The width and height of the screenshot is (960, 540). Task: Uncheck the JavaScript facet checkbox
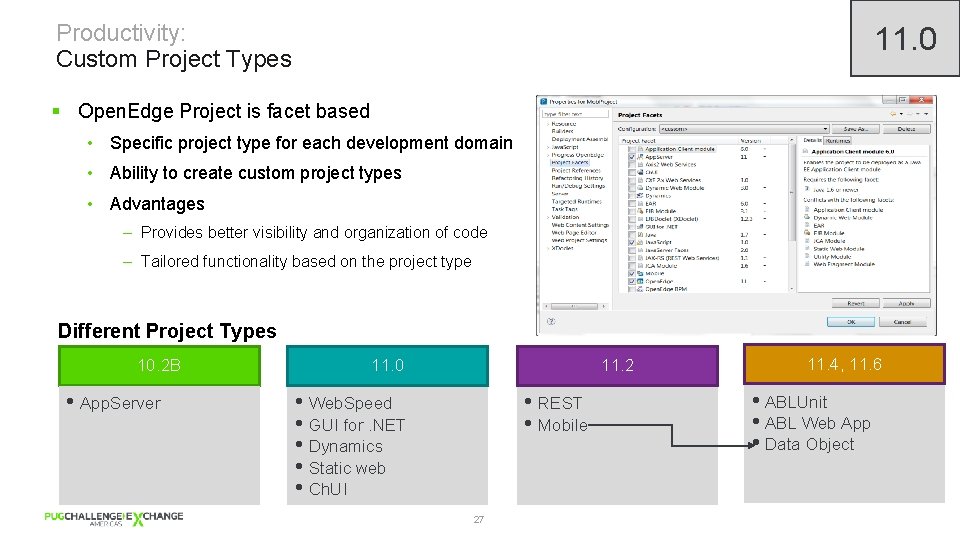tap(632, 242)
